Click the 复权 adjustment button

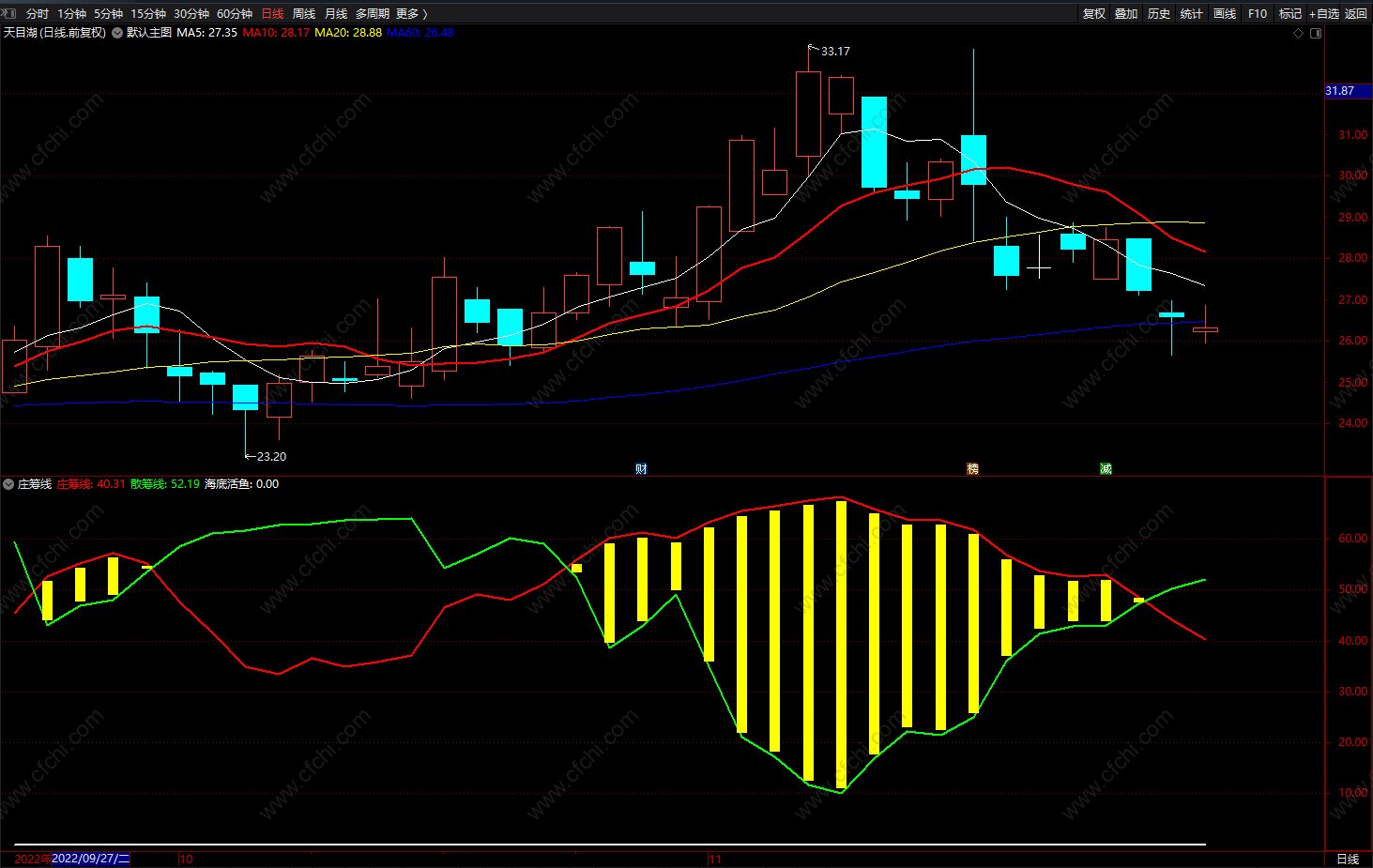pyautogui.click(x=1094, y=14)
